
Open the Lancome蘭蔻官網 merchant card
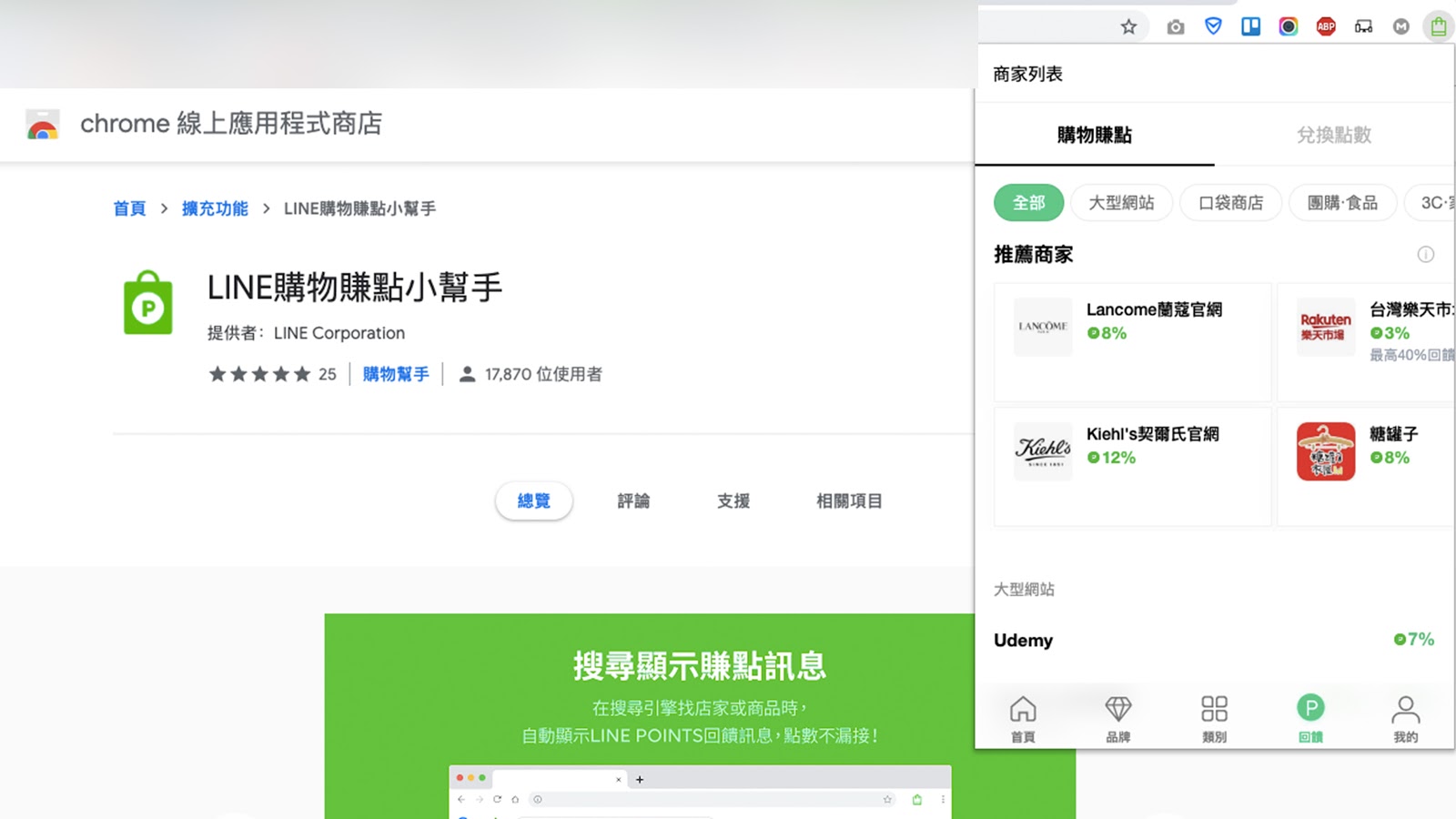[x=1132, y=341]
